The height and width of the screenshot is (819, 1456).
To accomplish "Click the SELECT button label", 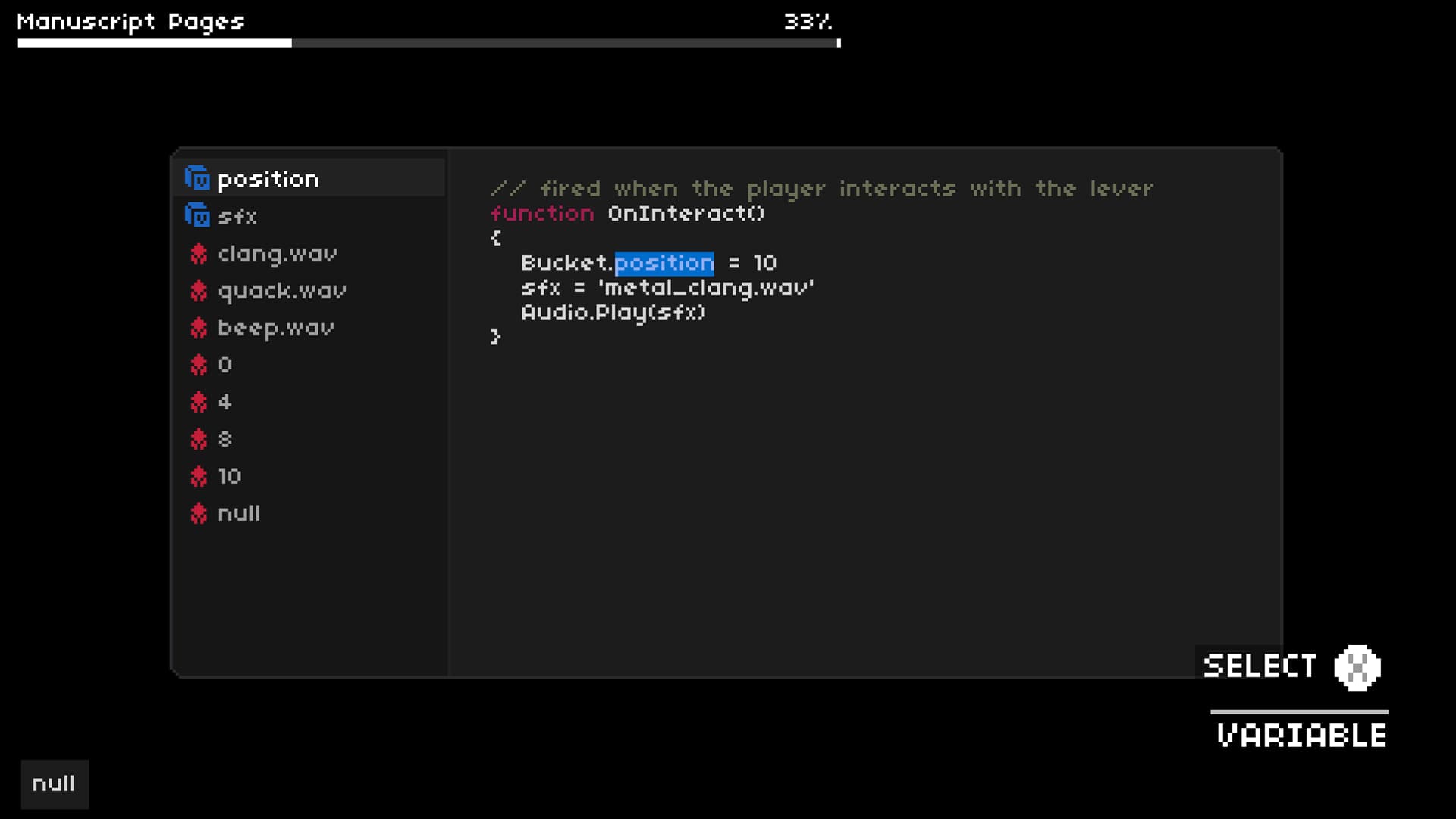I will pos(1260,667).
